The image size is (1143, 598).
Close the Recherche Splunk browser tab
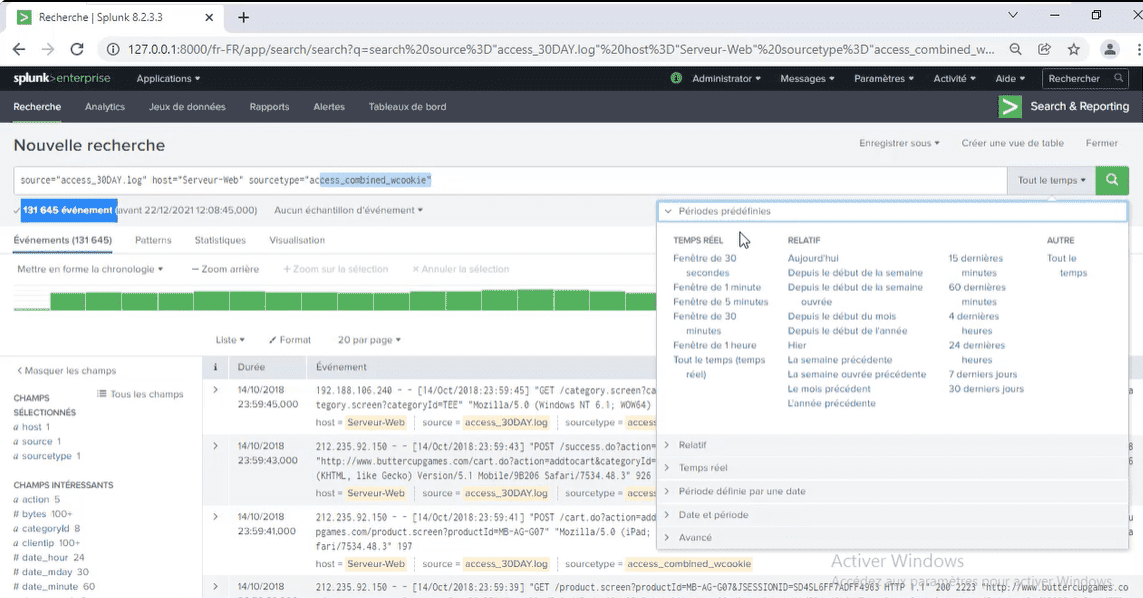(209, 17)
